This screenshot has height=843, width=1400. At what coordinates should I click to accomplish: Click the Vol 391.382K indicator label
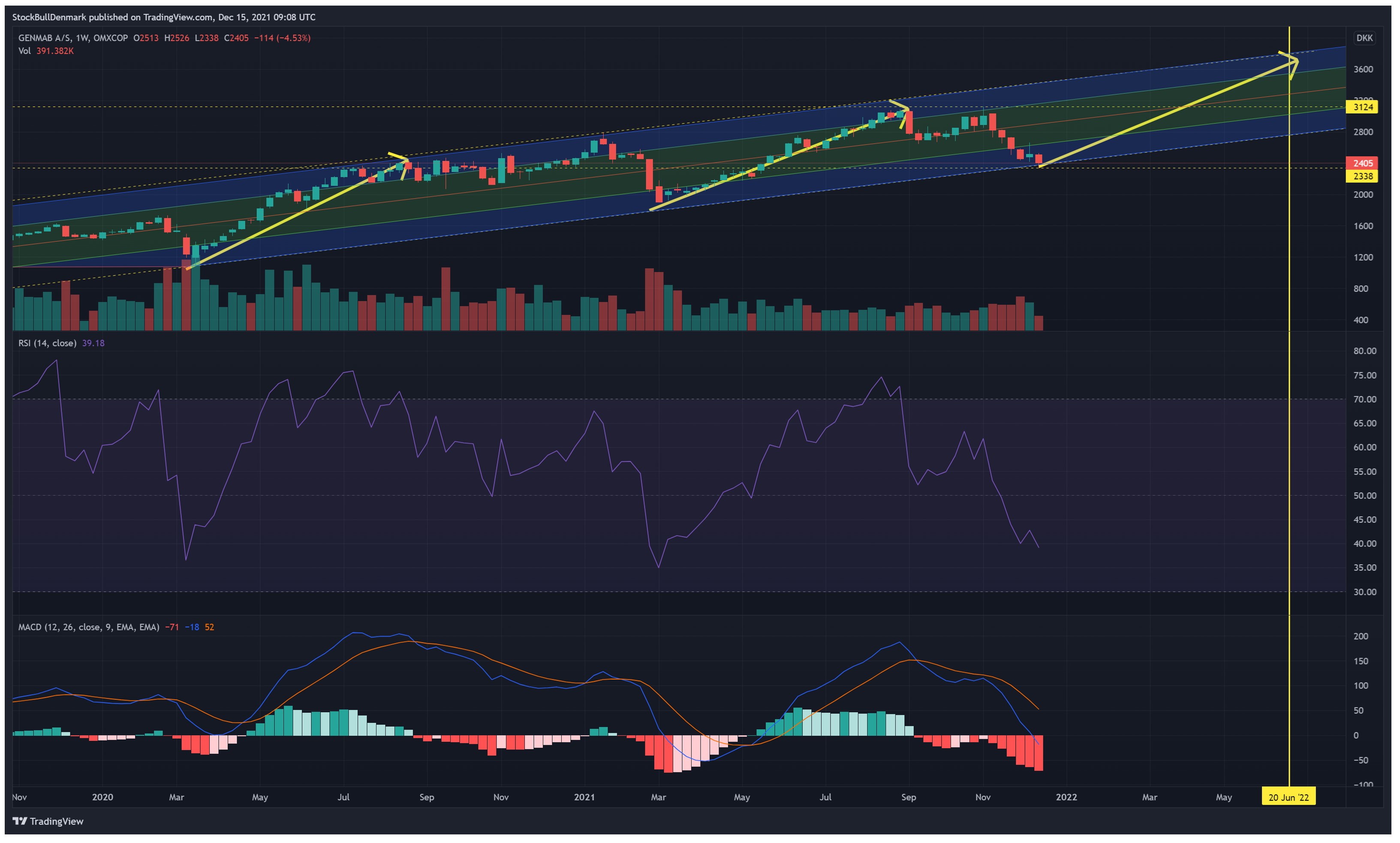[x=46, y=51]
